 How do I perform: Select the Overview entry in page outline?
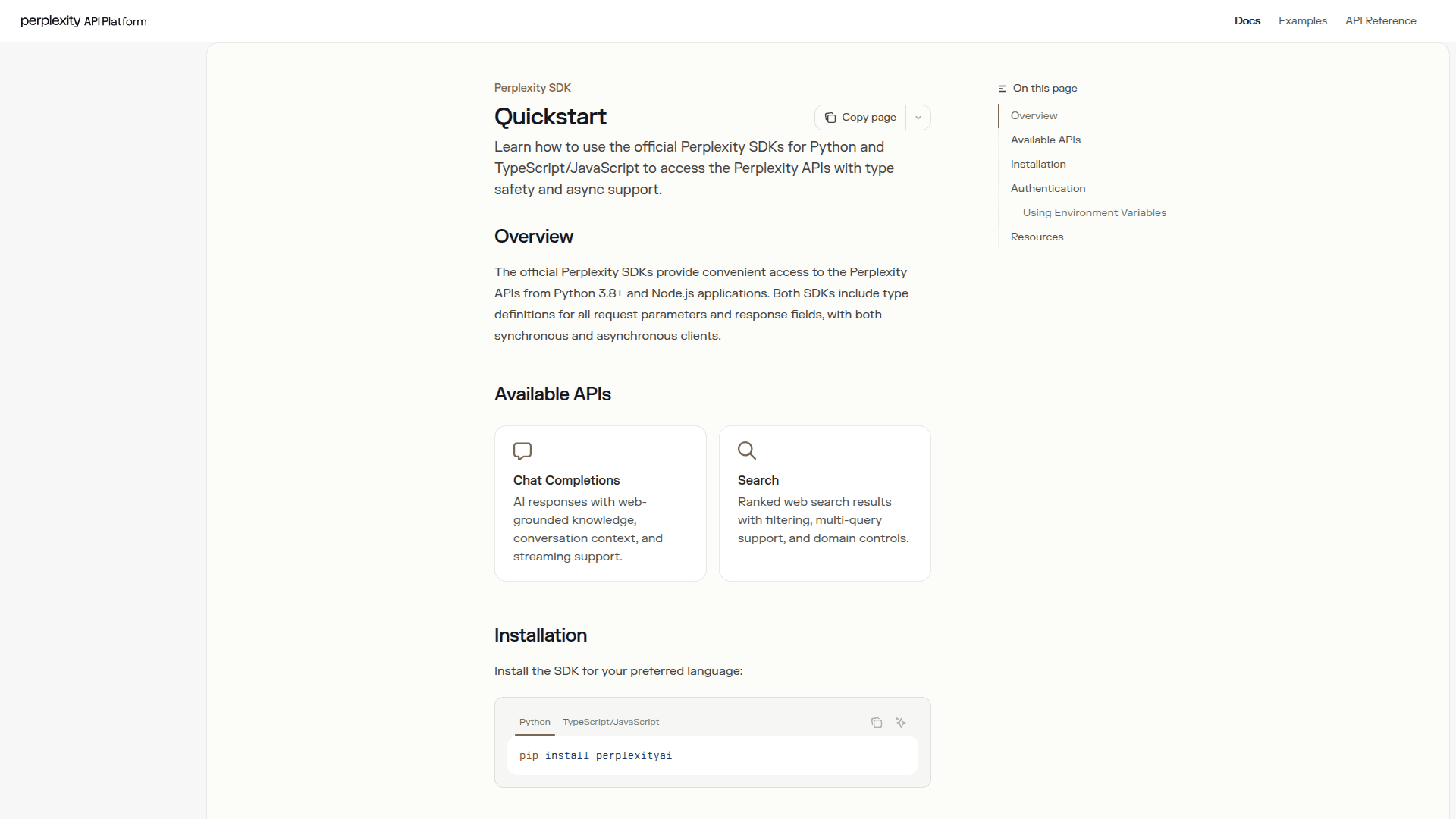pos(1034,115)
